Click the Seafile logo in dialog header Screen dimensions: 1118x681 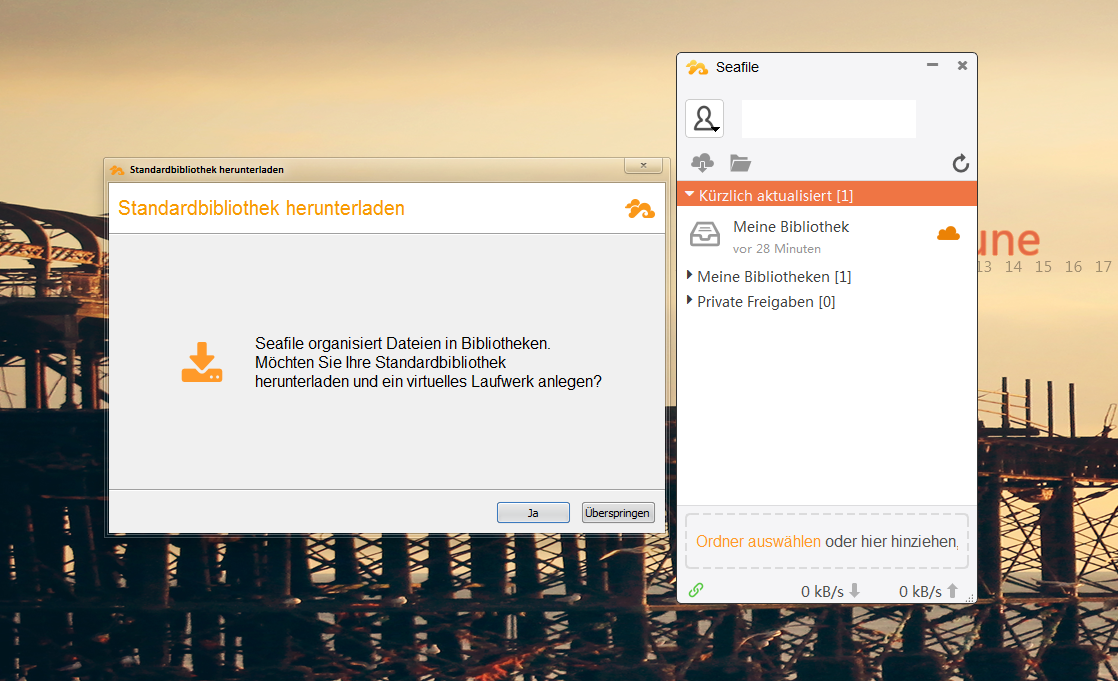click(640, 208)
